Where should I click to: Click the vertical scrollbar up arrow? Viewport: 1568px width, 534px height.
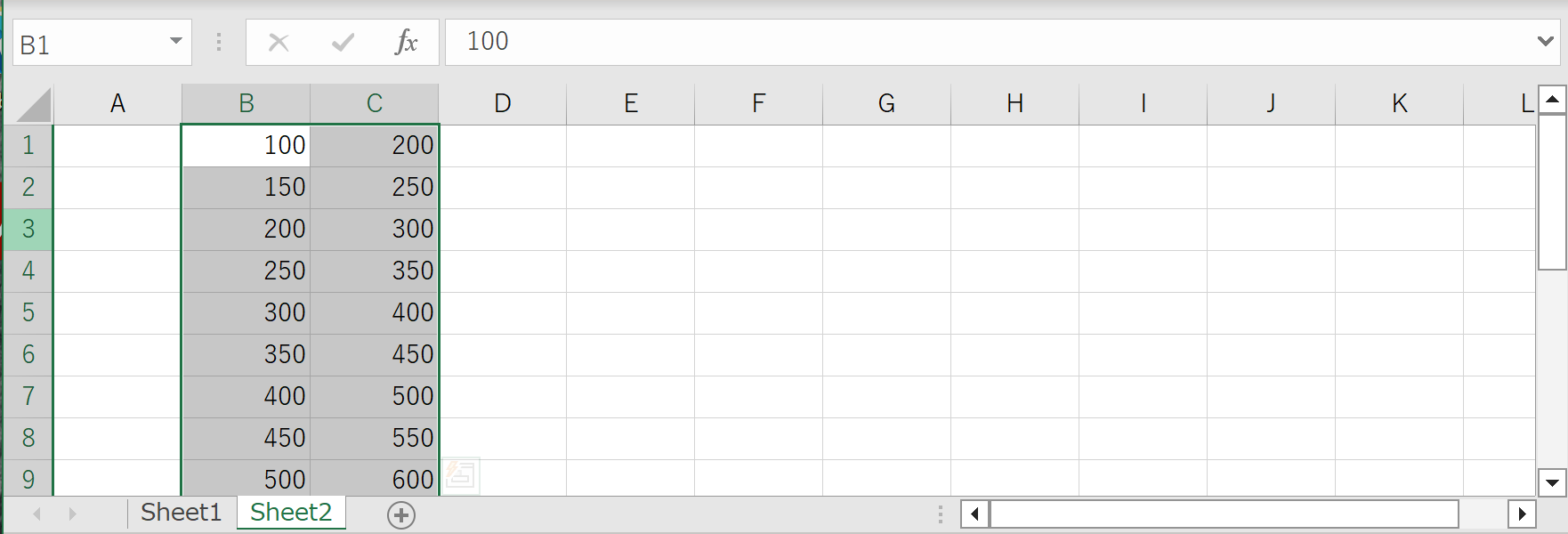pos(1552,100)
